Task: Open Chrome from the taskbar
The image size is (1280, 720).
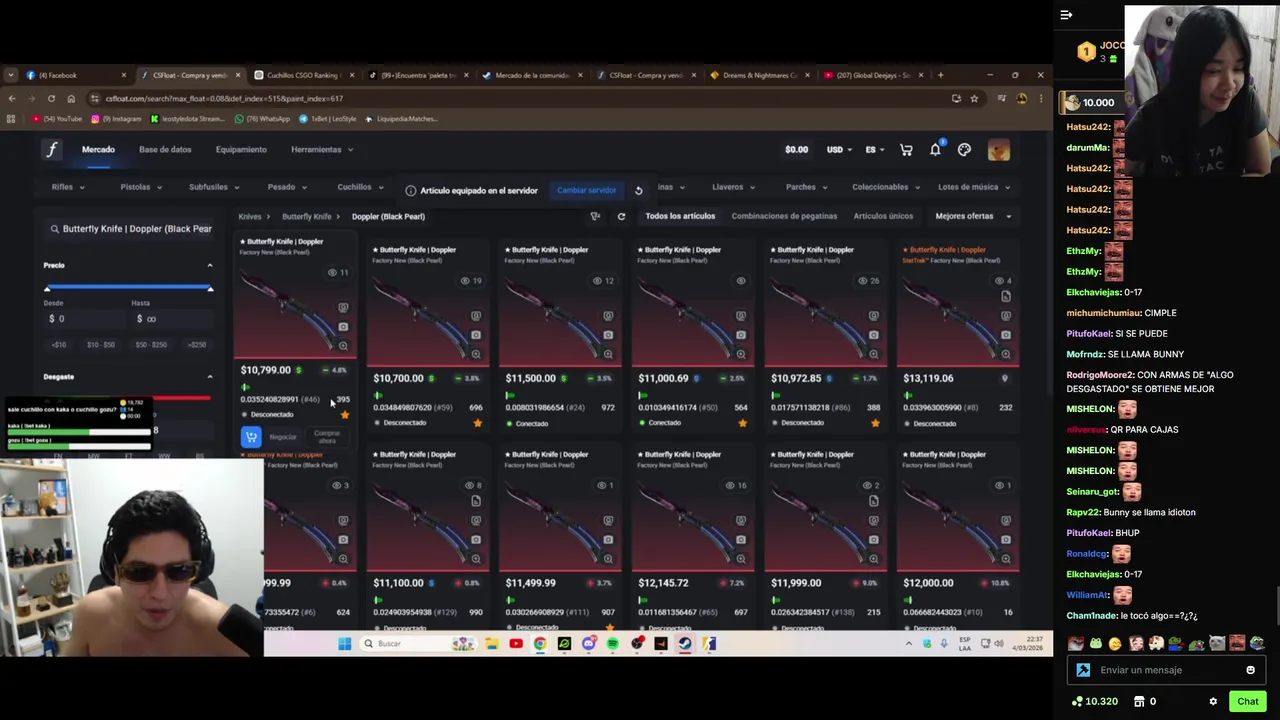Action: [x=540, y=644]
